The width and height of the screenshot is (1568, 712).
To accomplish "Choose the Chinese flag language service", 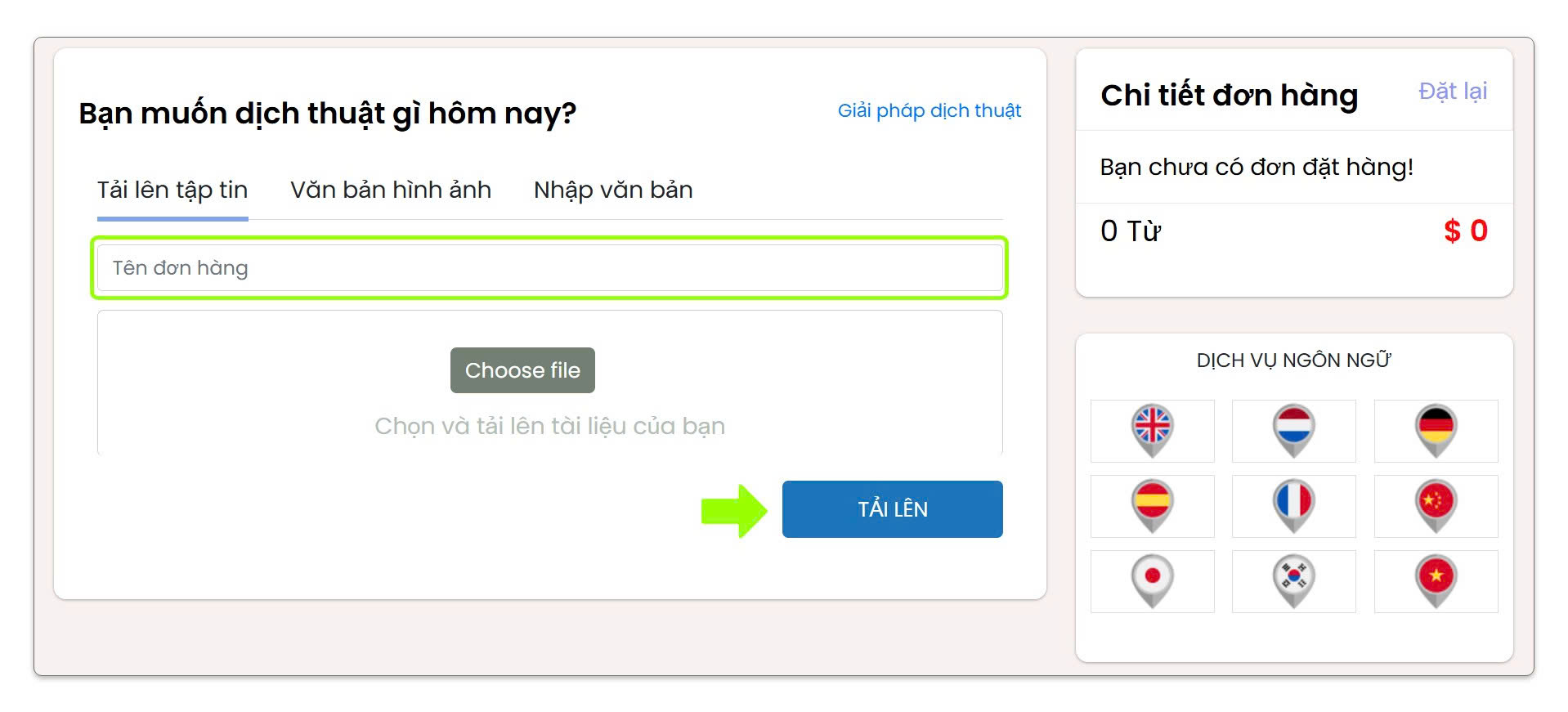I will coord(1436,505).
